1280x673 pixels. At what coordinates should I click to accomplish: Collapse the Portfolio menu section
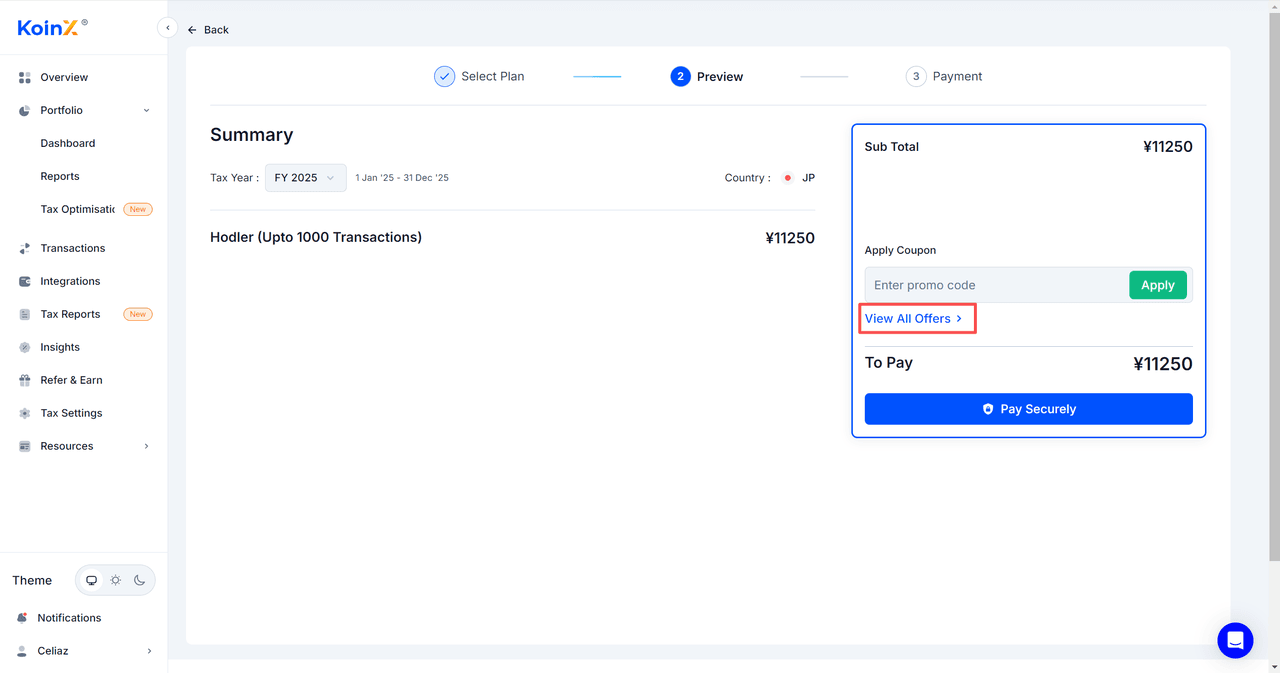pyautogui.click(x=146, y=110)
